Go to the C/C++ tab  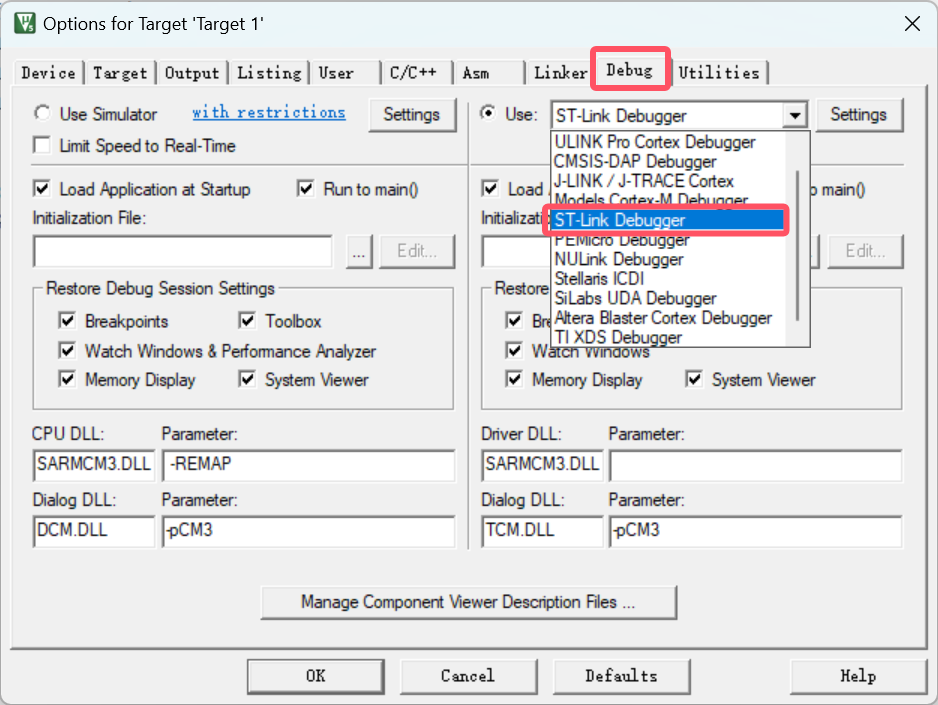tap(416, 73)
